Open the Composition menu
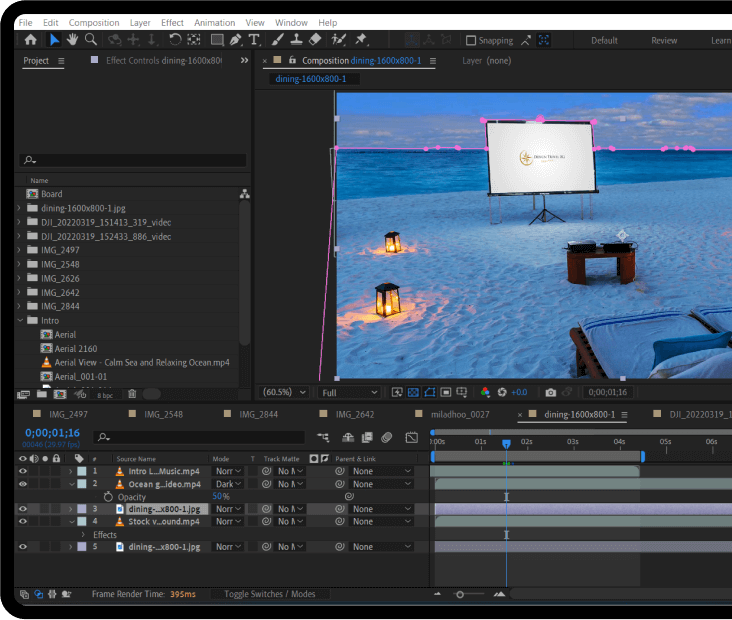The height and width of the screenshot is (620, 732). [x=94, y=22]
